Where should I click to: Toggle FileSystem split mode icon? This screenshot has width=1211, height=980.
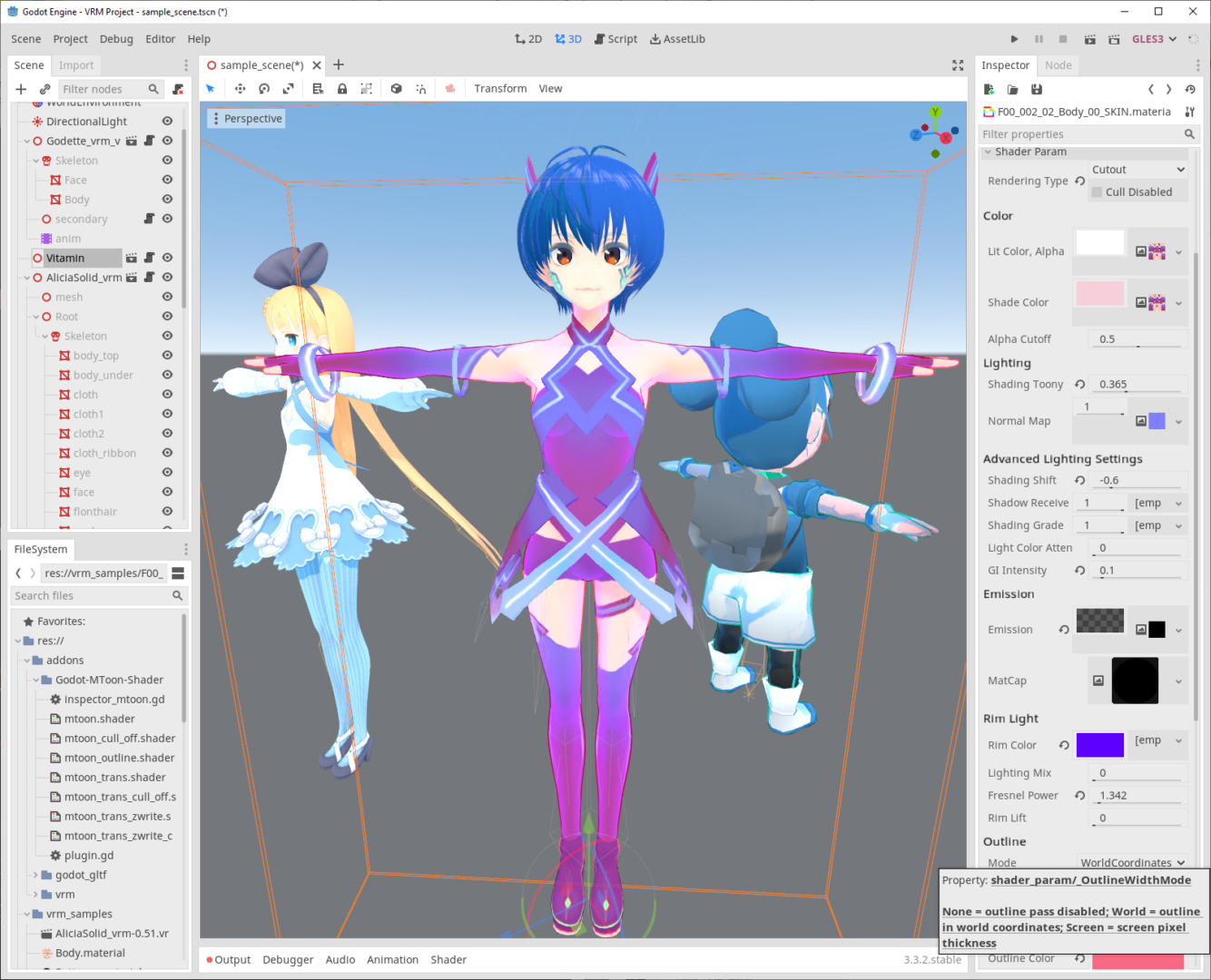178,573
